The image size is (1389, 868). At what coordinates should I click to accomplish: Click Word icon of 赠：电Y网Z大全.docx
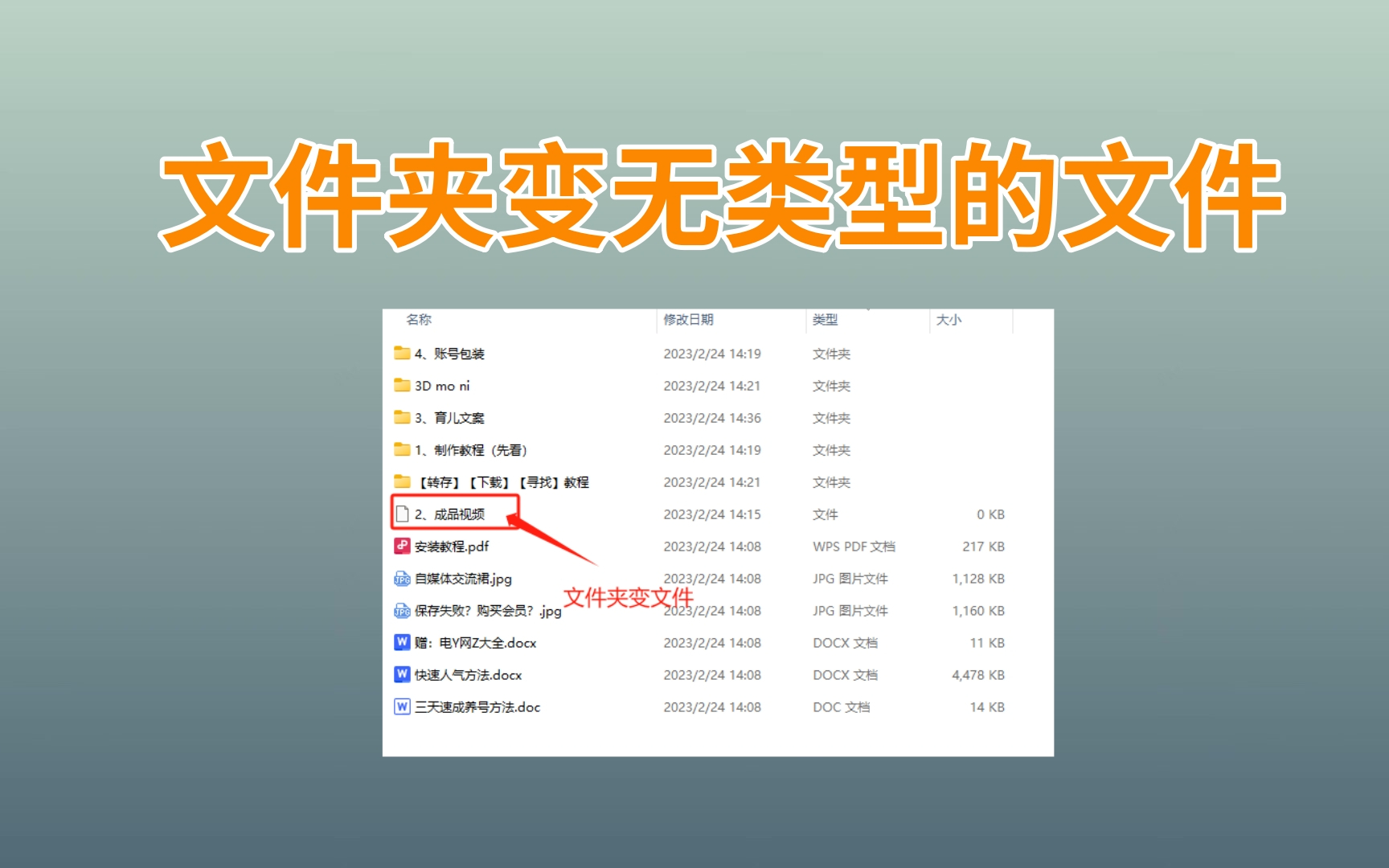point(402,642)
